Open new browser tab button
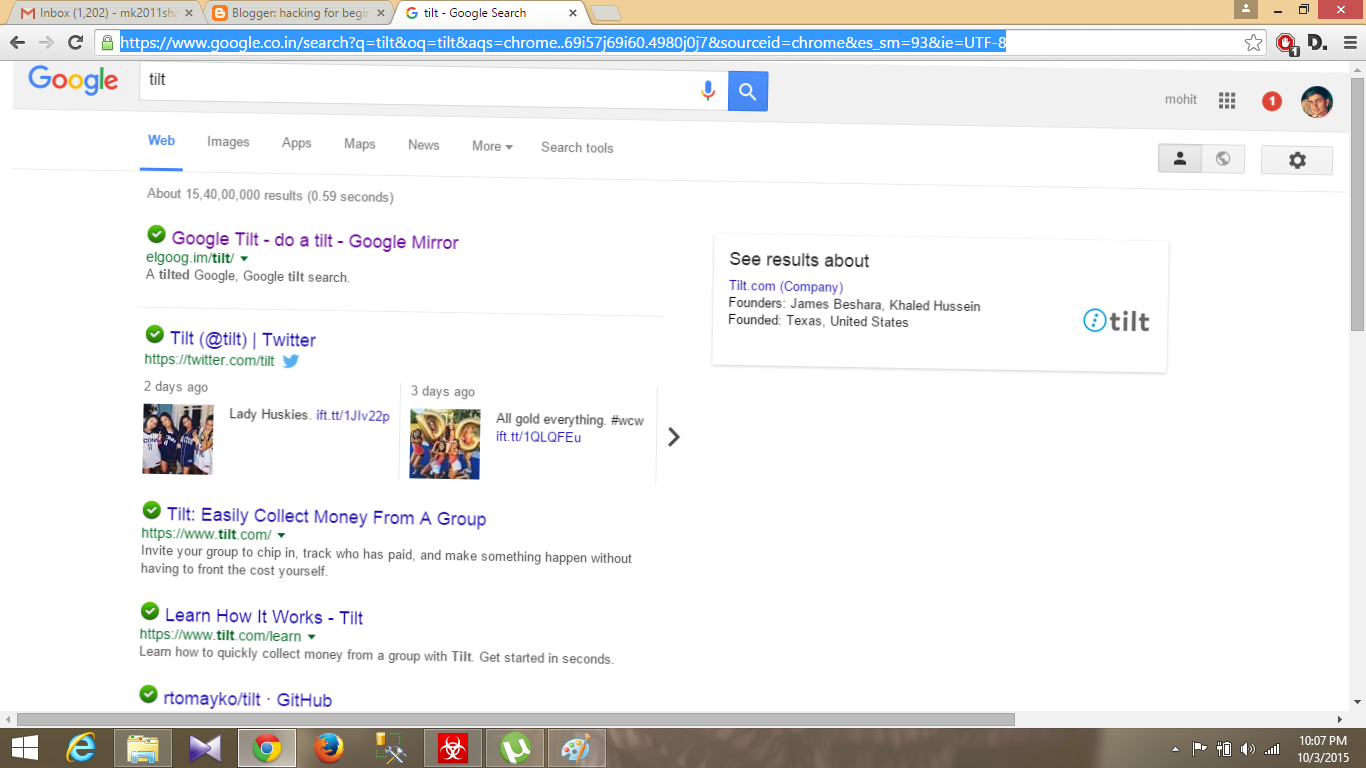This screenshot has height=768, width=1366. 606,13
